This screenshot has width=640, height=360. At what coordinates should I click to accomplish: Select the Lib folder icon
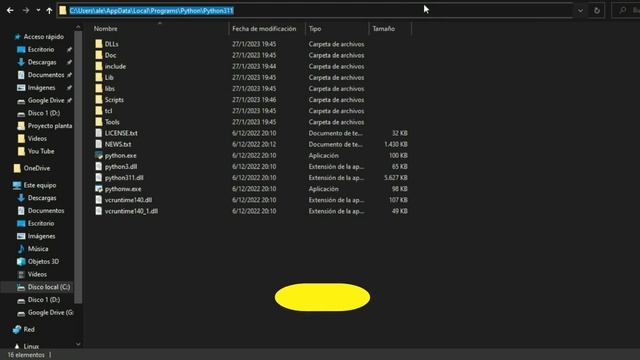[99, 77]
